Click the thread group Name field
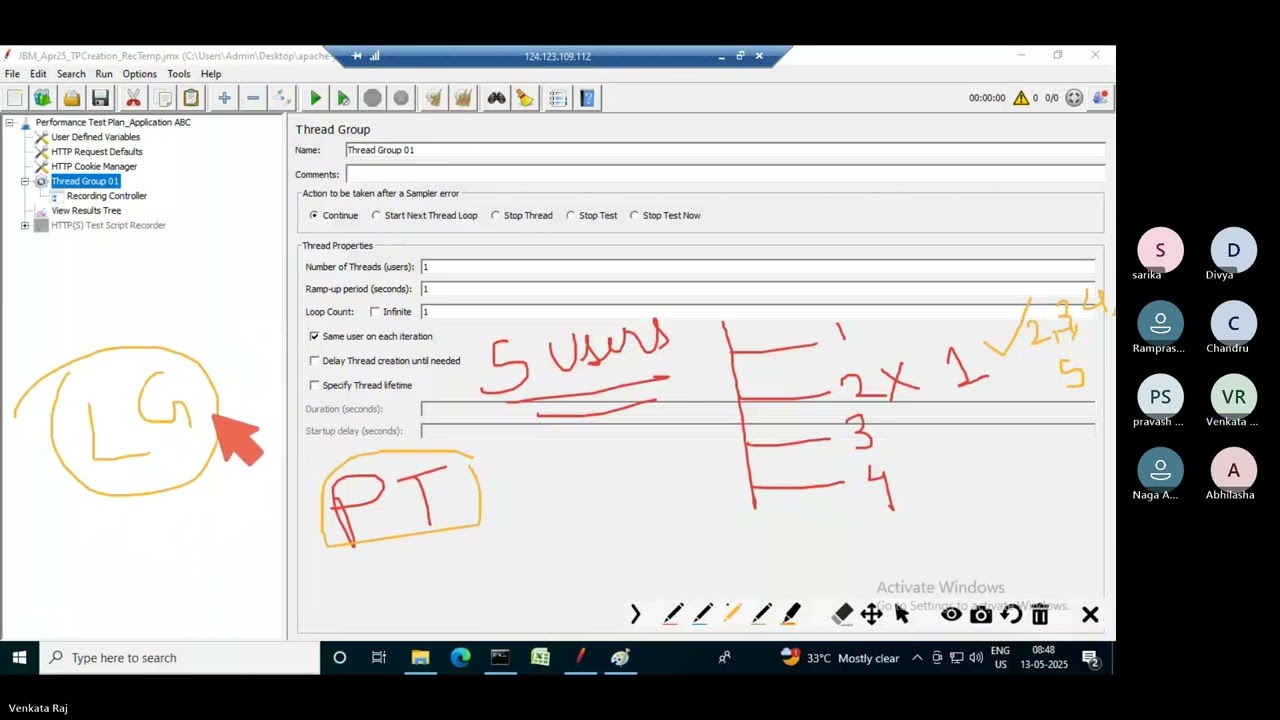 725,150
